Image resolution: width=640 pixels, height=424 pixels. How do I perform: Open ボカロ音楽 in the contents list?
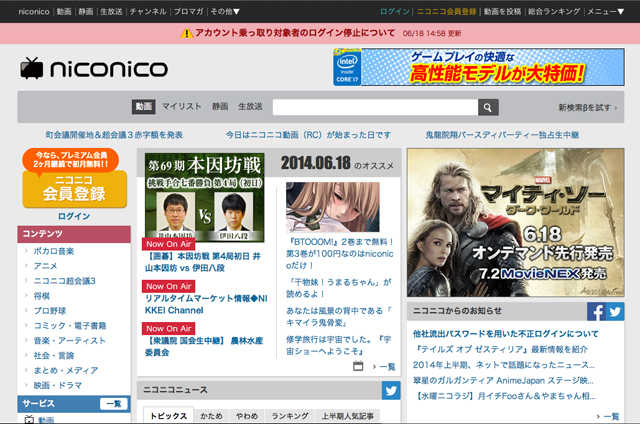pos(53,251)
